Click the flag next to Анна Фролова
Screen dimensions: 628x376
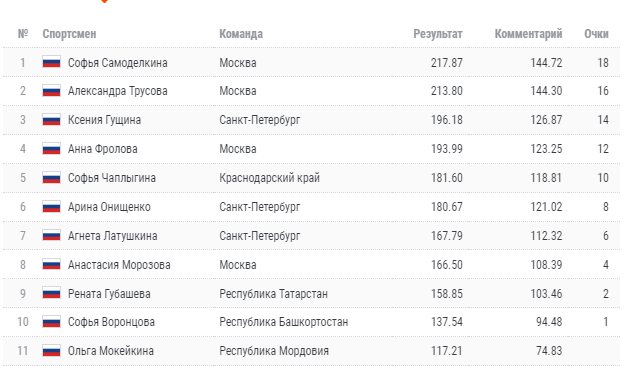pos(52,149)
